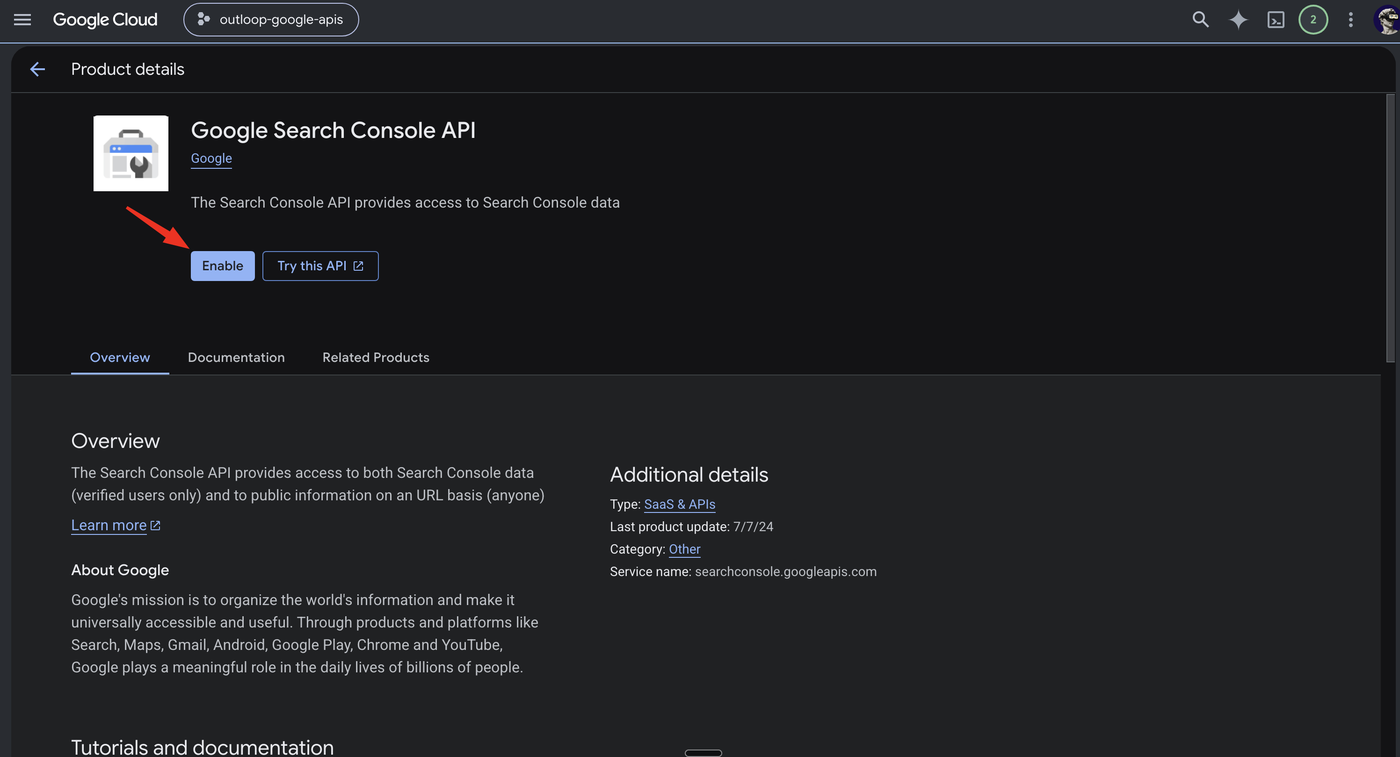
Task: Switch to the Documentation tab
Action: tap(236, 357)
